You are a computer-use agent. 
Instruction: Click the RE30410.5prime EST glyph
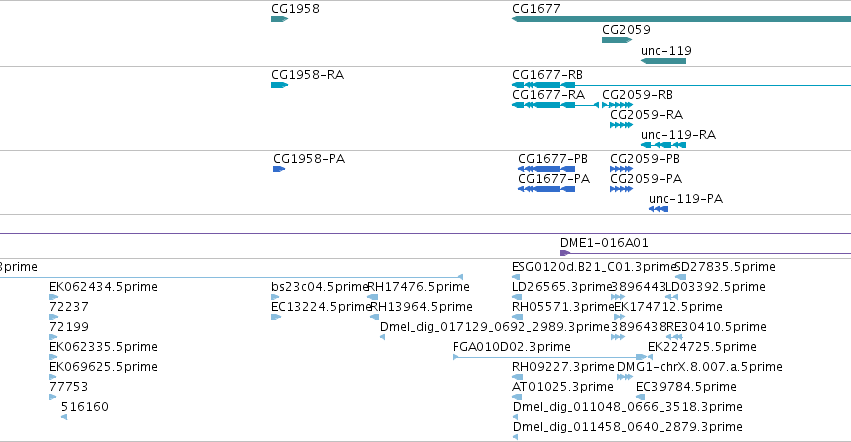(674, 337)
